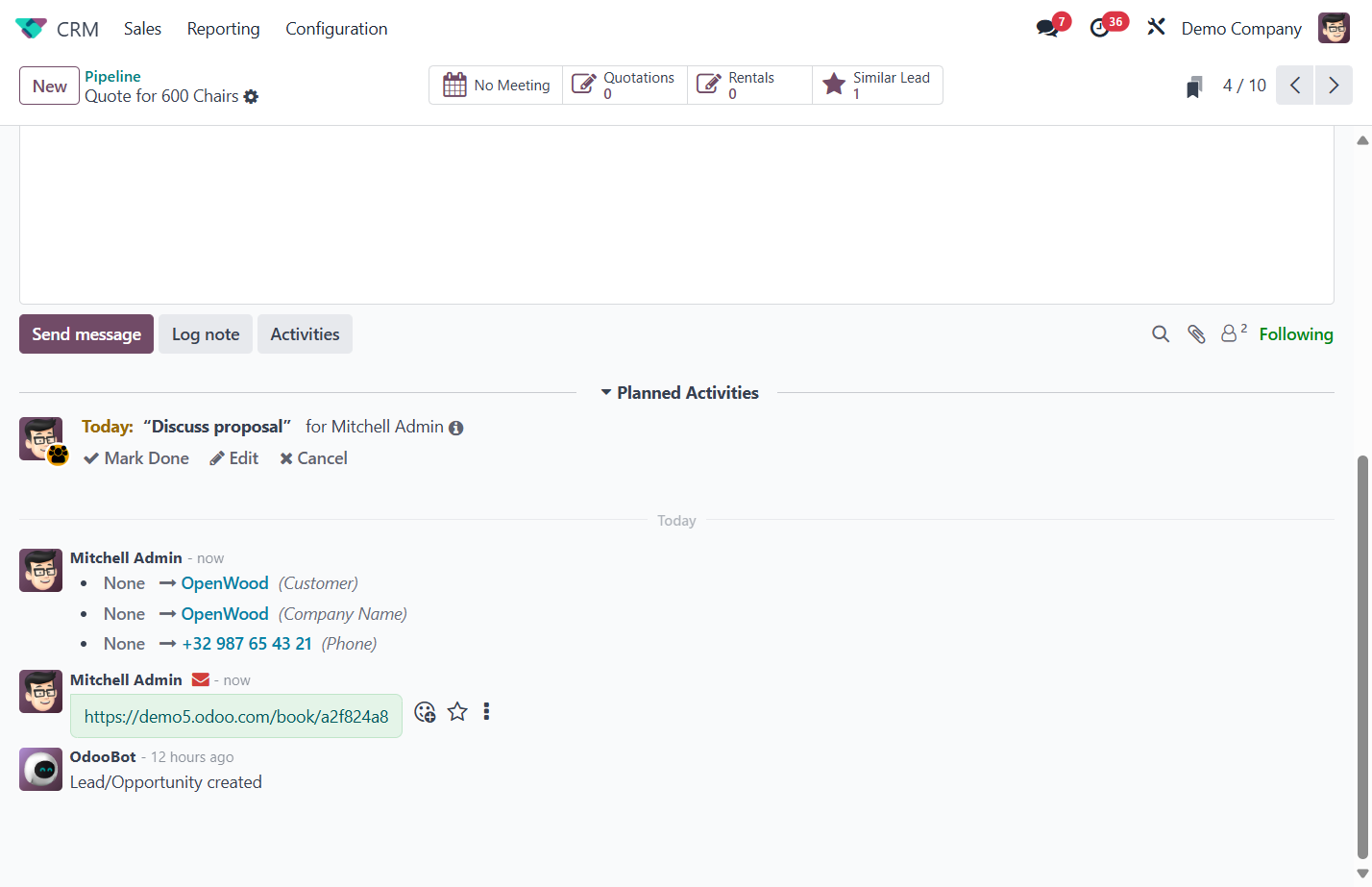This screenshot has width=1372, height=887.
Task: Open the Sales menu
Action: [142, 29]
